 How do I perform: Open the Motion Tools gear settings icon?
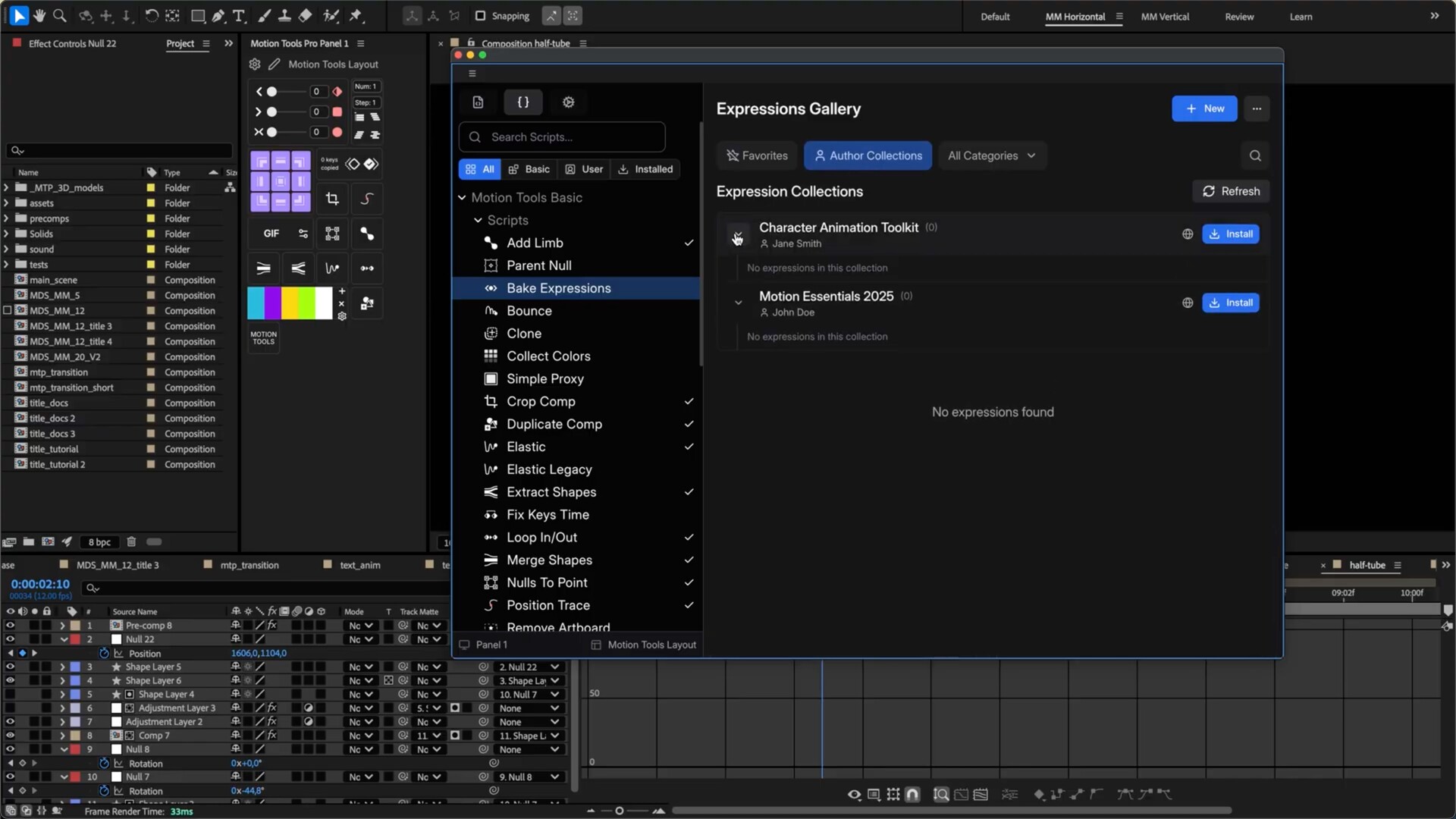point(255,64)
